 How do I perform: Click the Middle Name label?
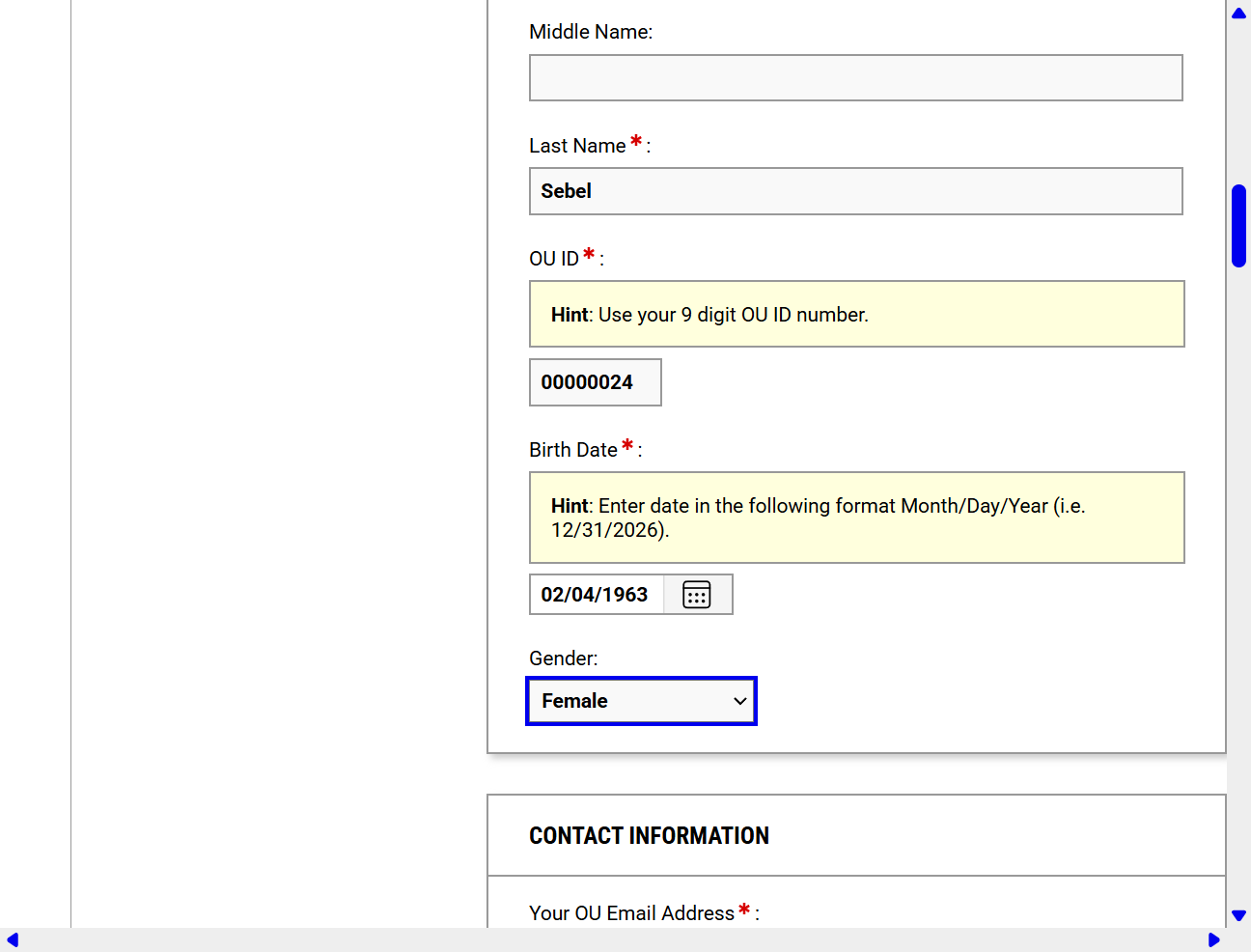pyautogui.click(x=591, y=32)
